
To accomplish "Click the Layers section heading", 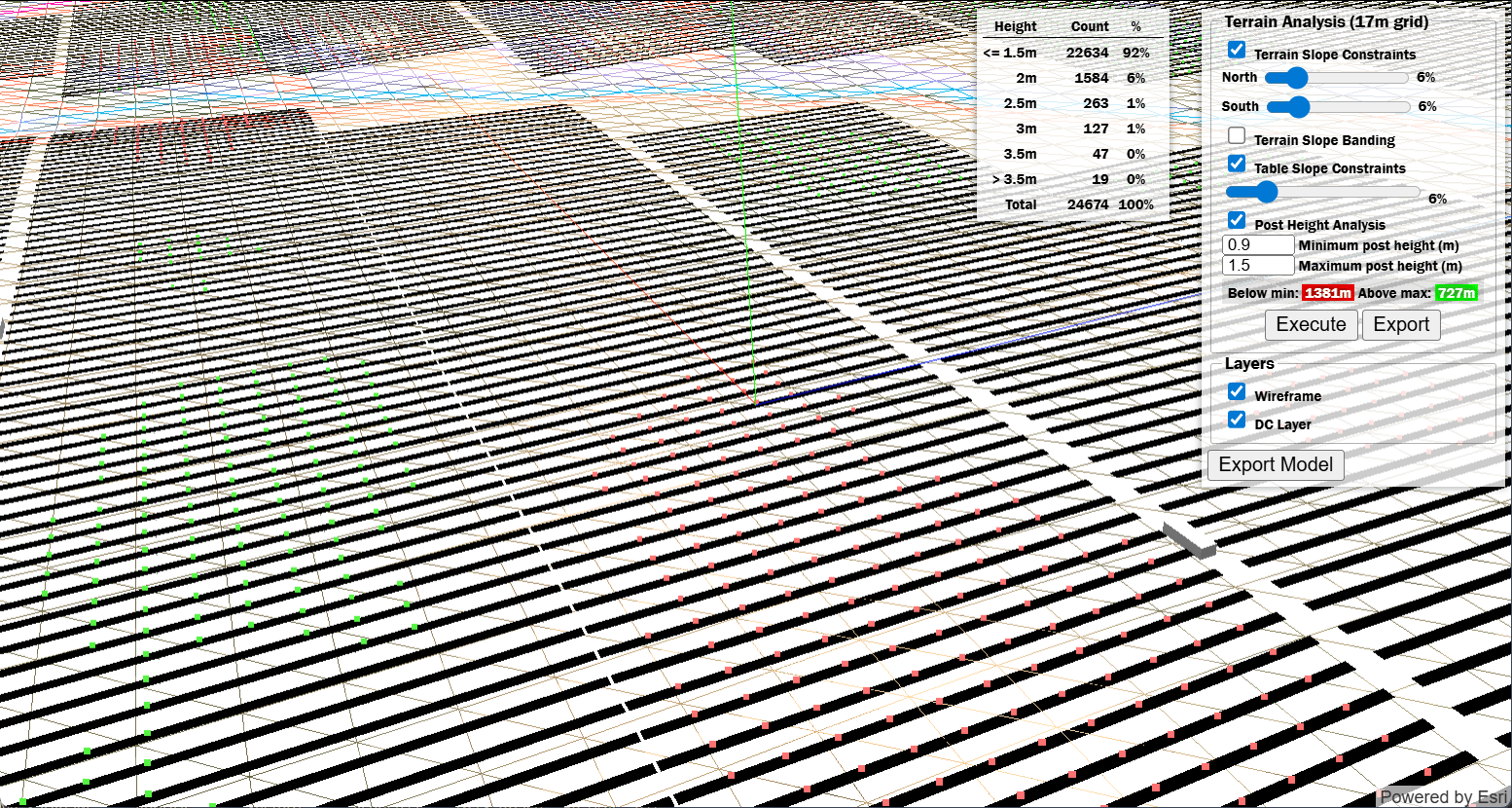I will tap(1249, 363).
